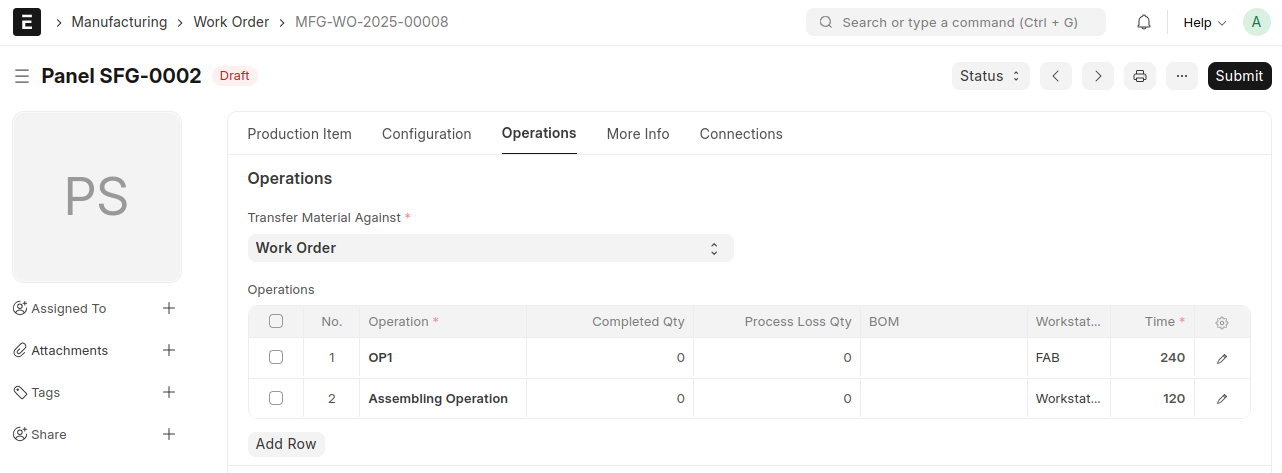The image size is (1282, 473).
Task: Click the ERPNext home logo icon
Action: click(26, 22)
